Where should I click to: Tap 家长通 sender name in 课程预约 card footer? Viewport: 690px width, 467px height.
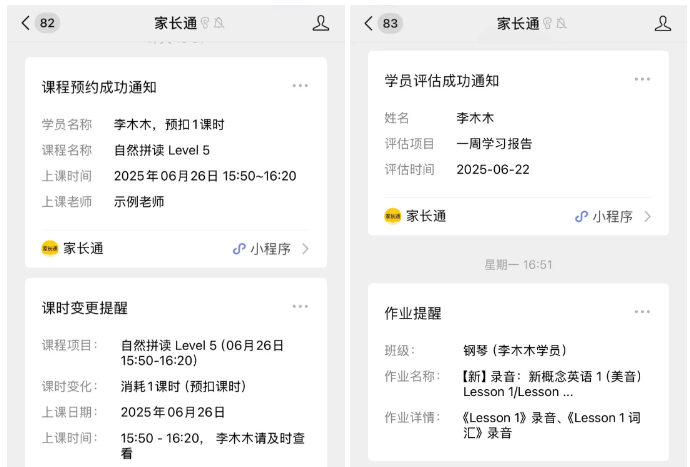(83, 248)
